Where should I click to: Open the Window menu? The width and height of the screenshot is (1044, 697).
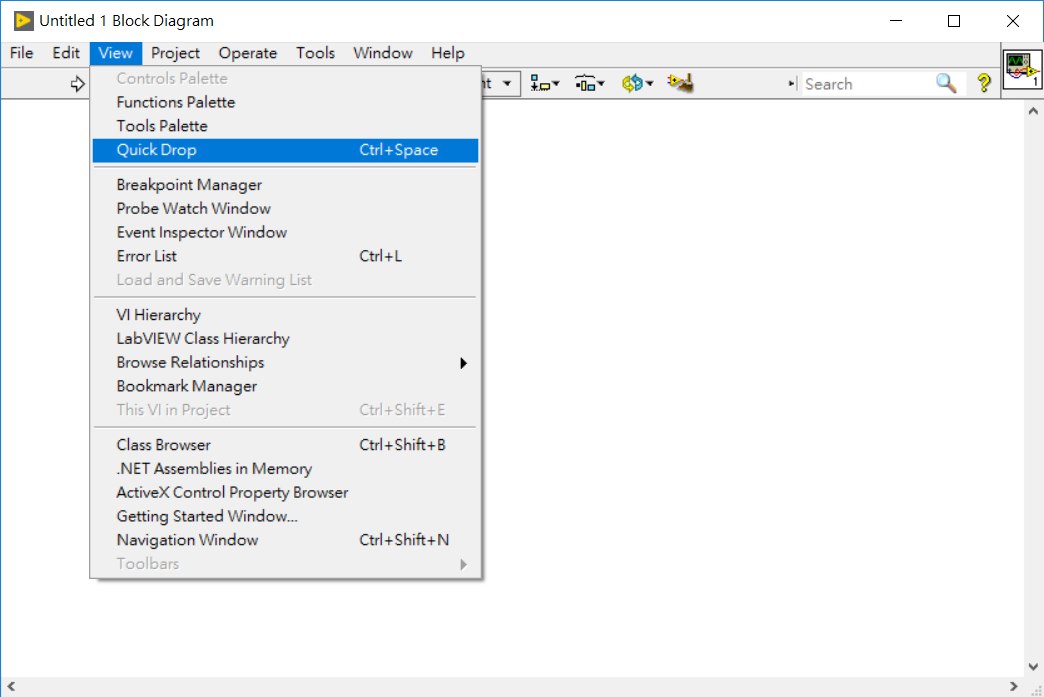[383, 53]
